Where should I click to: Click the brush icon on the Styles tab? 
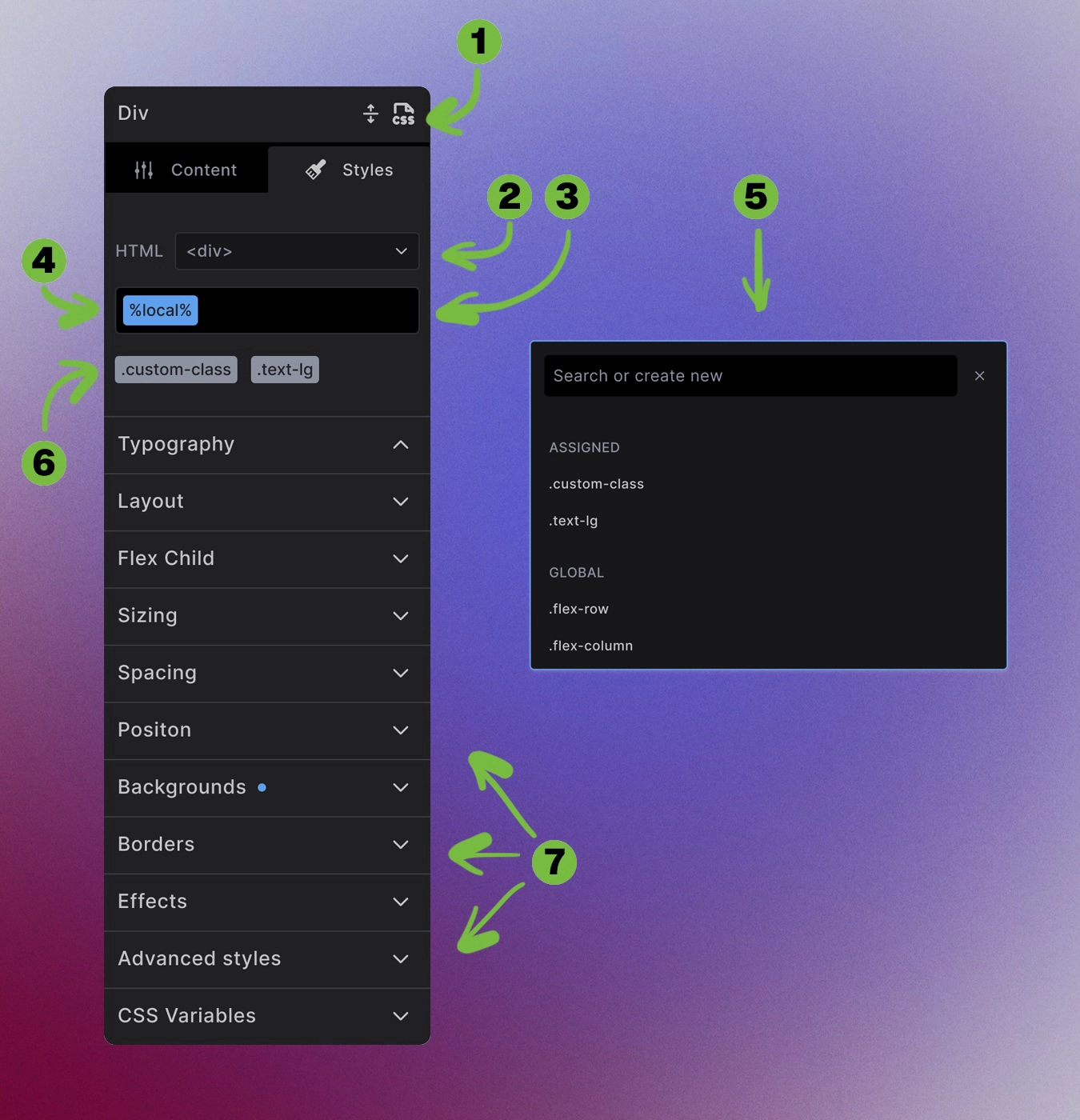tap(314, 170)
